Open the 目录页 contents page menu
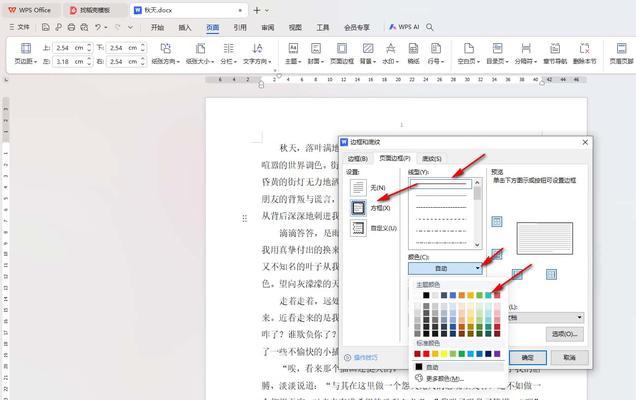This screenshot has height=400, width=636. [x=497, y=54]
